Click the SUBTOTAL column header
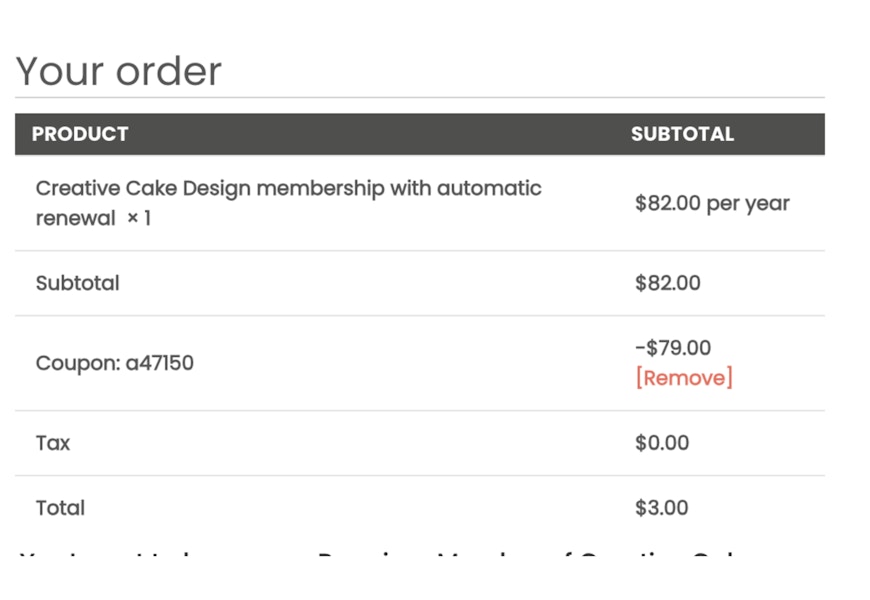Screen dimensions: 870x600 682,134
